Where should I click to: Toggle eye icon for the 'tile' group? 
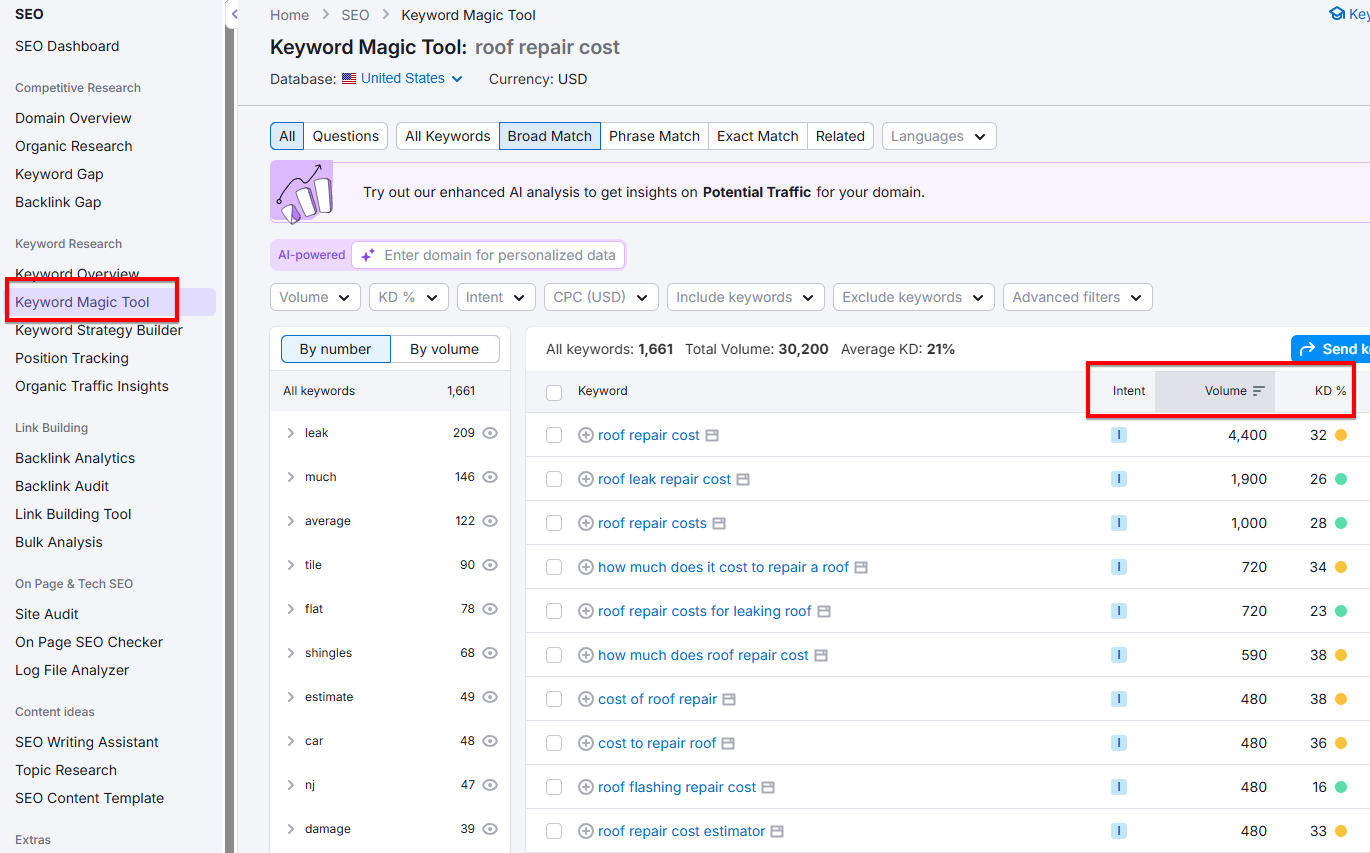[x=490, y=565]
